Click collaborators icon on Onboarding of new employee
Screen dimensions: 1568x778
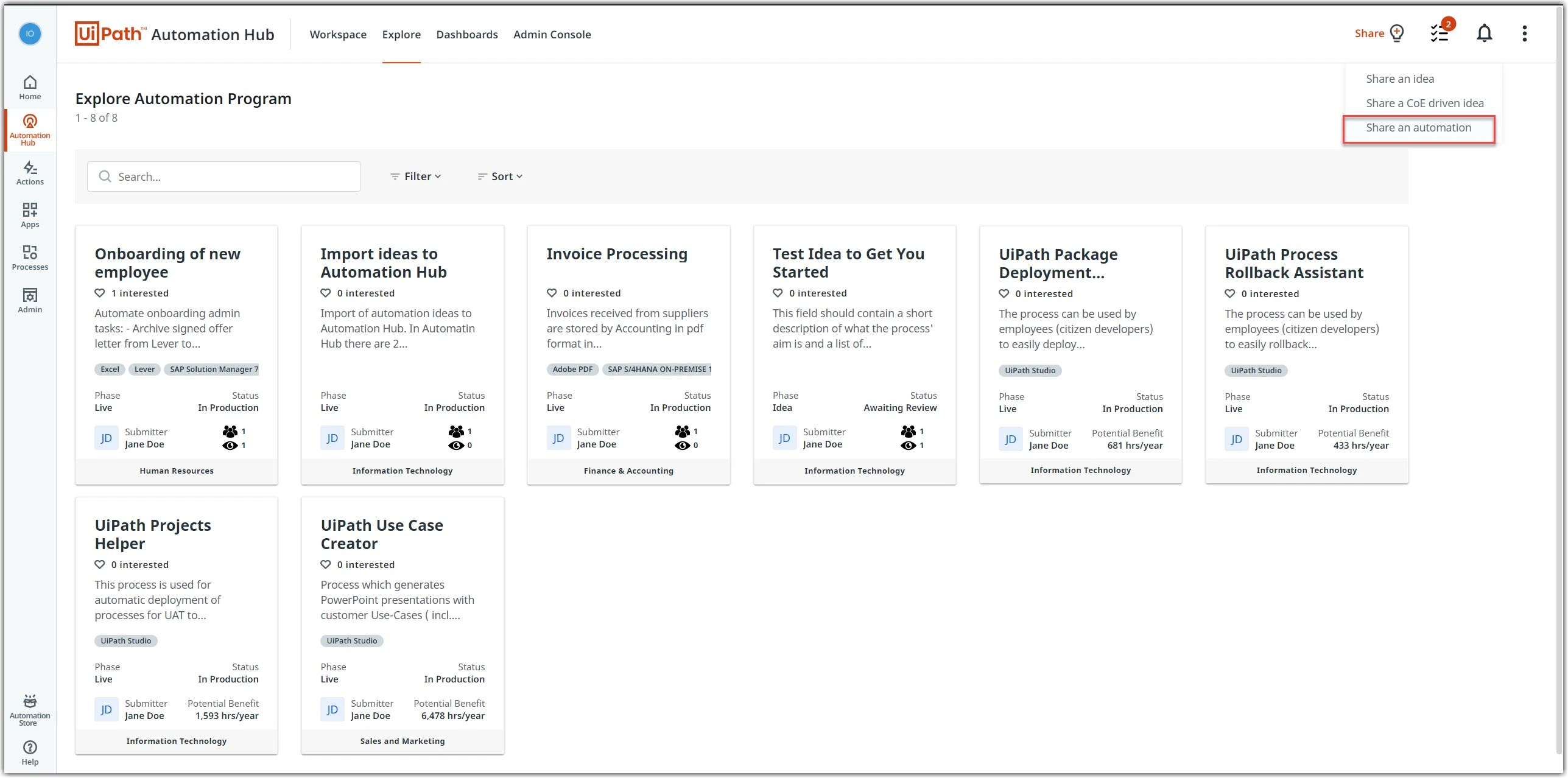coord(230,431)
